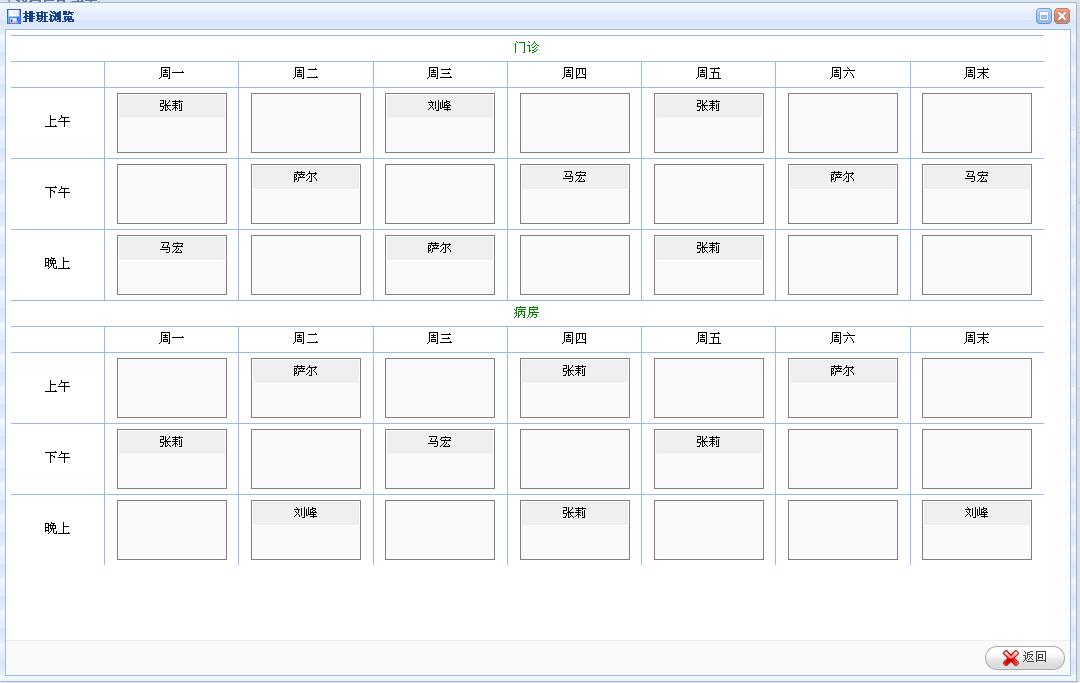Click empty shift box 门诊 周末 上午
The height and width of the screenshot is (683, 1080).
(977, 123)
